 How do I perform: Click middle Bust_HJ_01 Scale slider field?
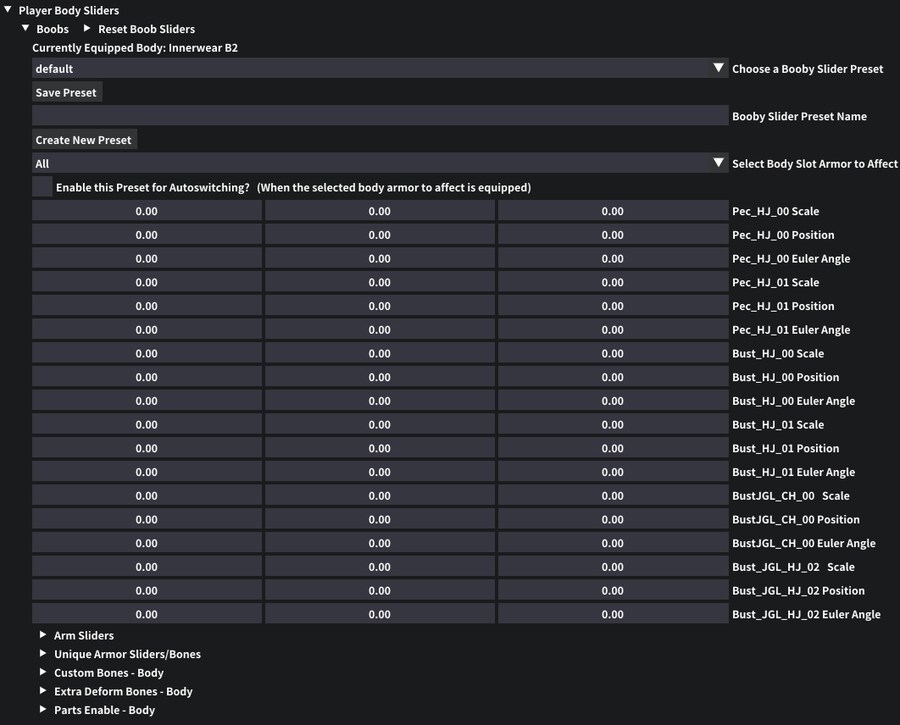[379, 425]
